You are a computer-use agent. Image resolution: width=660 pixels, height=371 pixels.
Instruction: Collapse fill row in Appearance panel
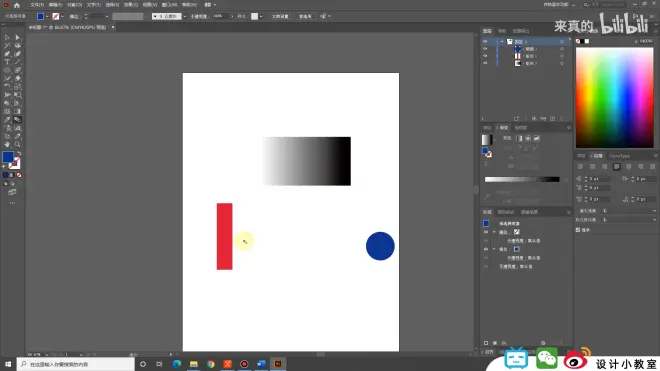[x=494, y=249]
